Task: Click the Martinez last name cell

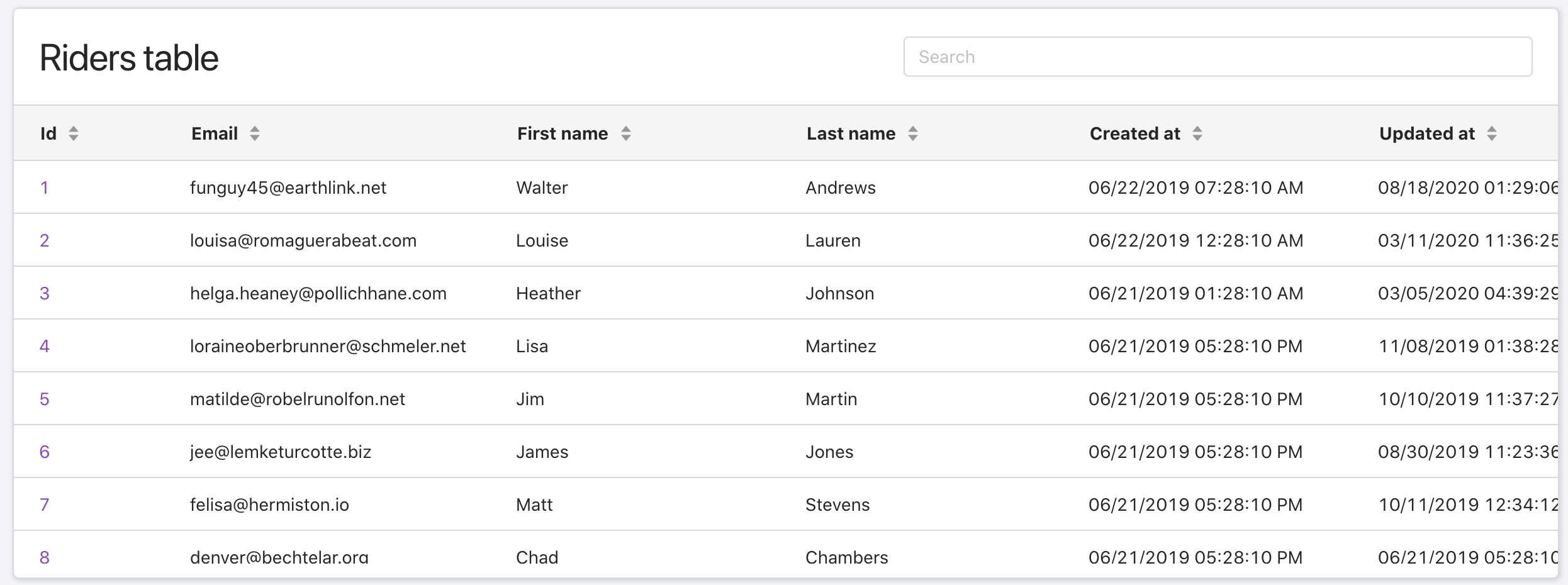Action: (x=841, y=346)
